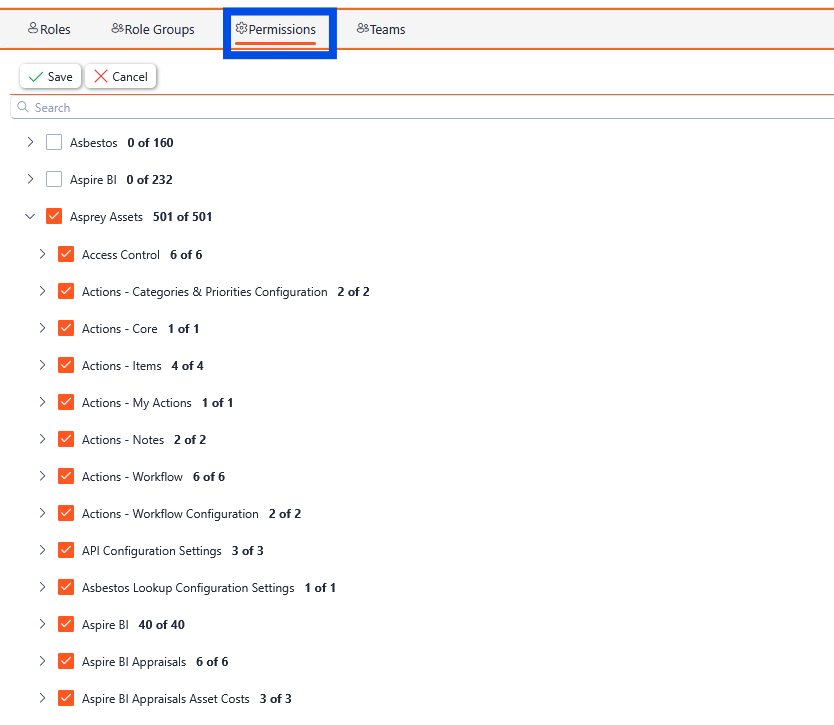Check the Asbestos permissions checkbox
This screenshot has width=834, height=725.
(54, 143)
